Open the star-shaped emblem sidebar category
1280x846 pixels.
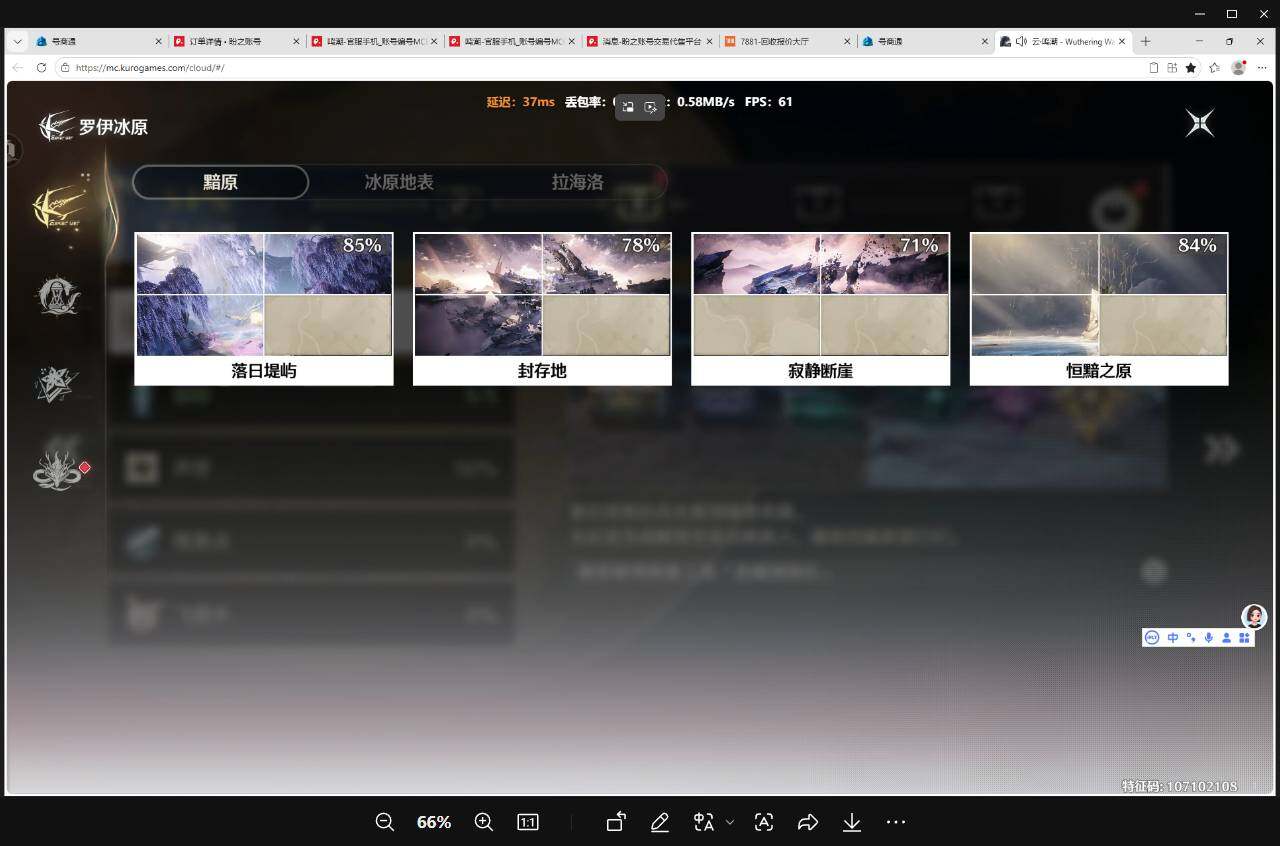(x=57, y=384)
